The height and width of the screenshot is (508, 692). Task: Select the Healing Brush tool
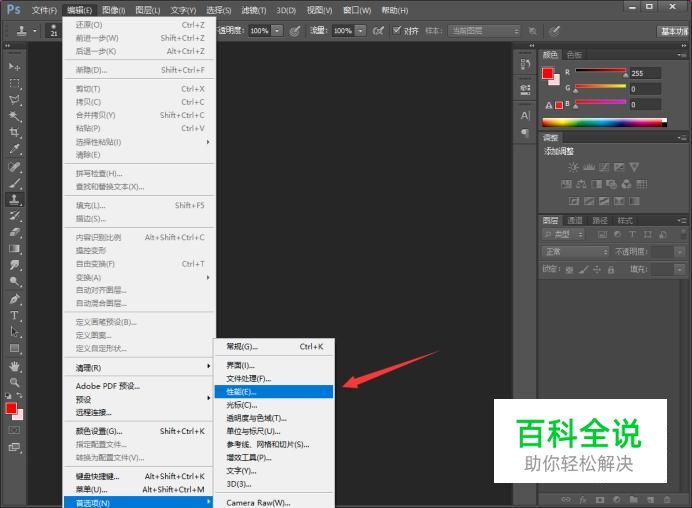pos(14,166)
